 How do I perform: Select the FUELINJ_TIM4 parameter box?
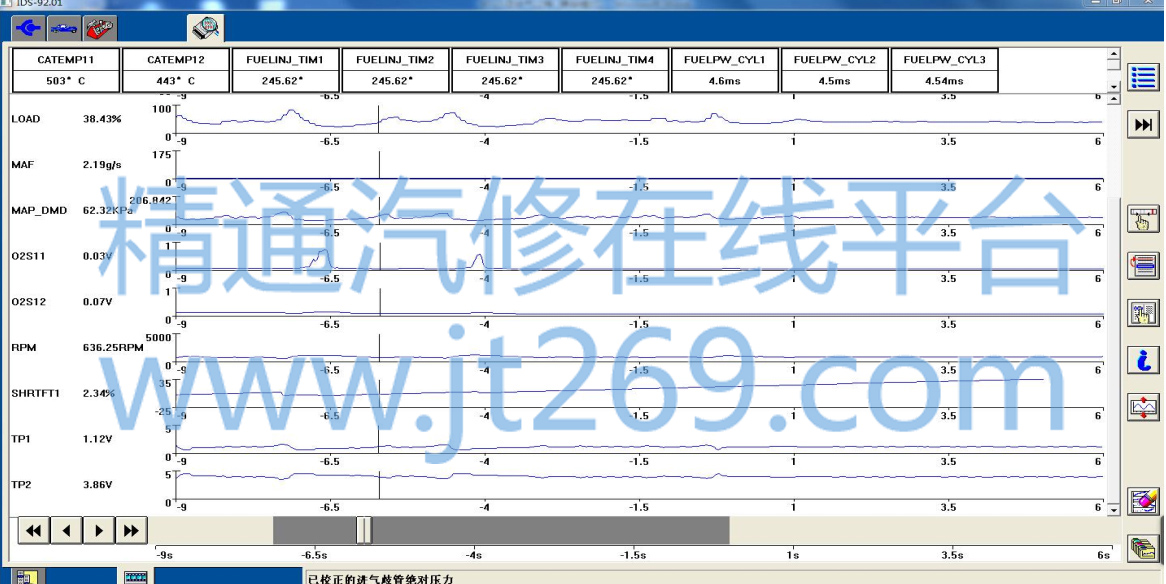(x=615, y=71)
